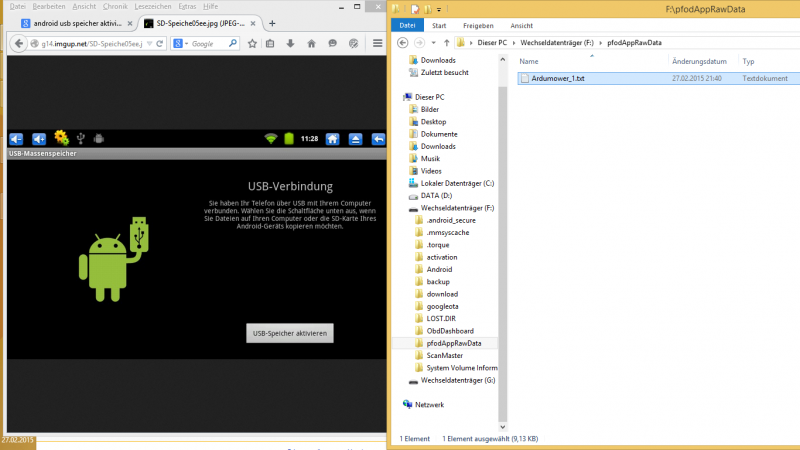The width and height of the screenshot is (800, 450).
Task: Select Wechseldatenträger (G:) in tree
Action: click(x=458, y=380)
